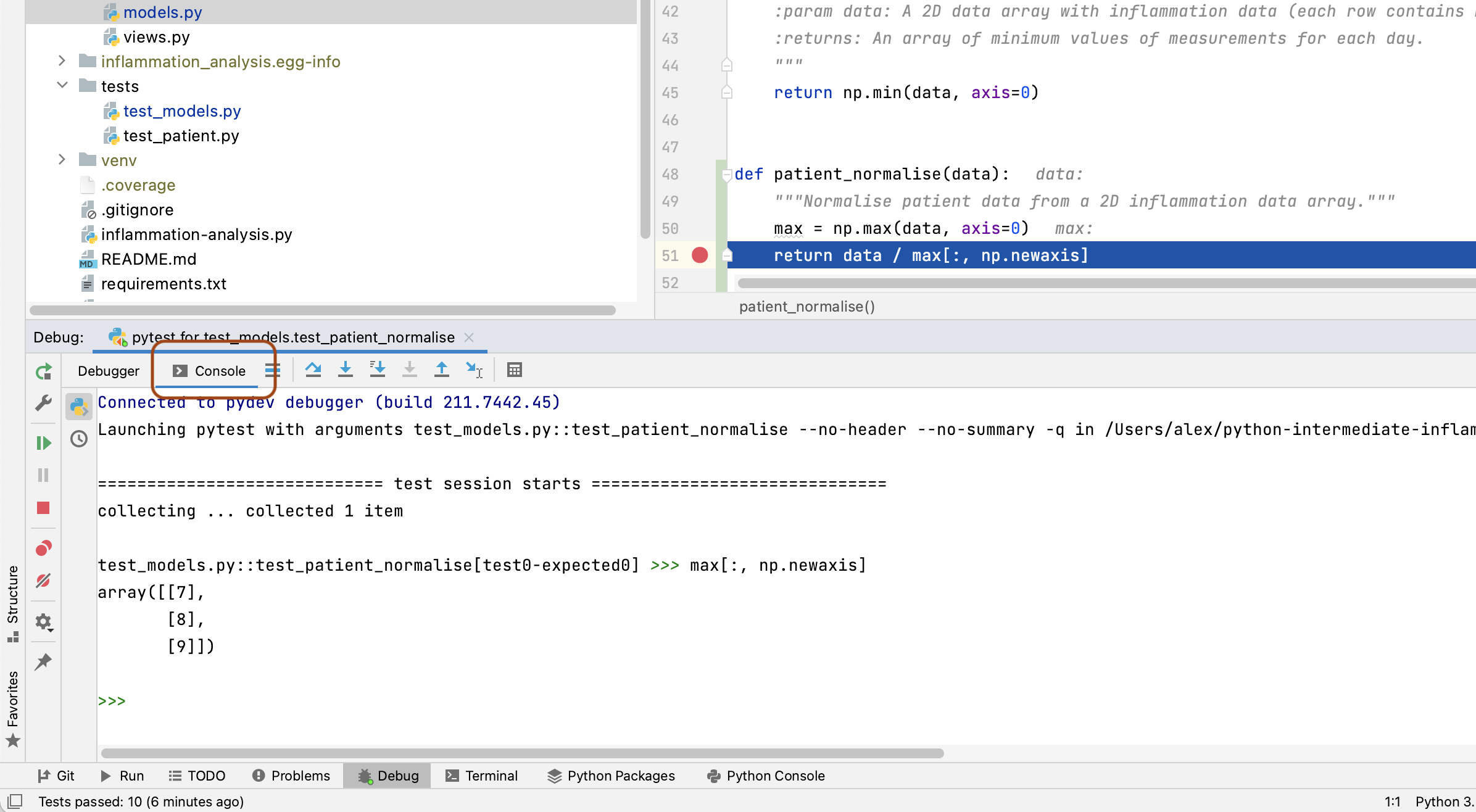Image resolution: width=1476 pixels, height=812 pixels.
Task: Pin the debug session tab
Action: (43, 661)
